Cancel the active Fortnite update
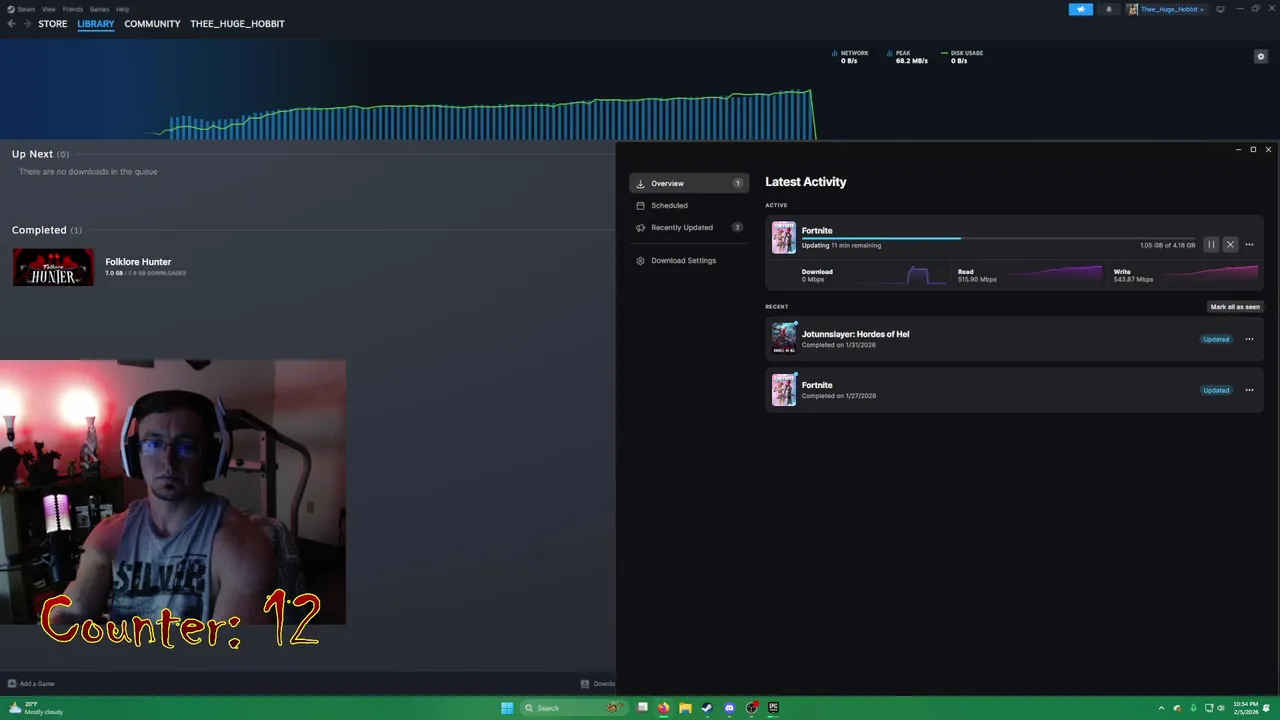Screen dimensions: 1280x720 (x=1230, y=245)
